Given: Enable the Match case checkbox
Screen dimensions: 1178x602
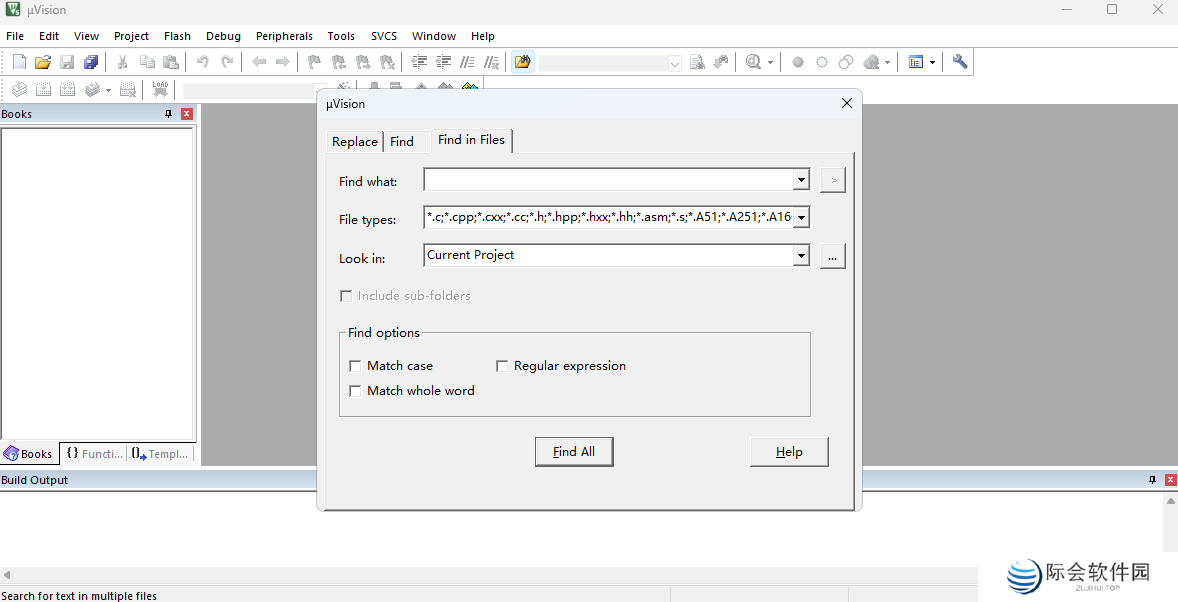Looking at the screenshot, I should 355,366.
